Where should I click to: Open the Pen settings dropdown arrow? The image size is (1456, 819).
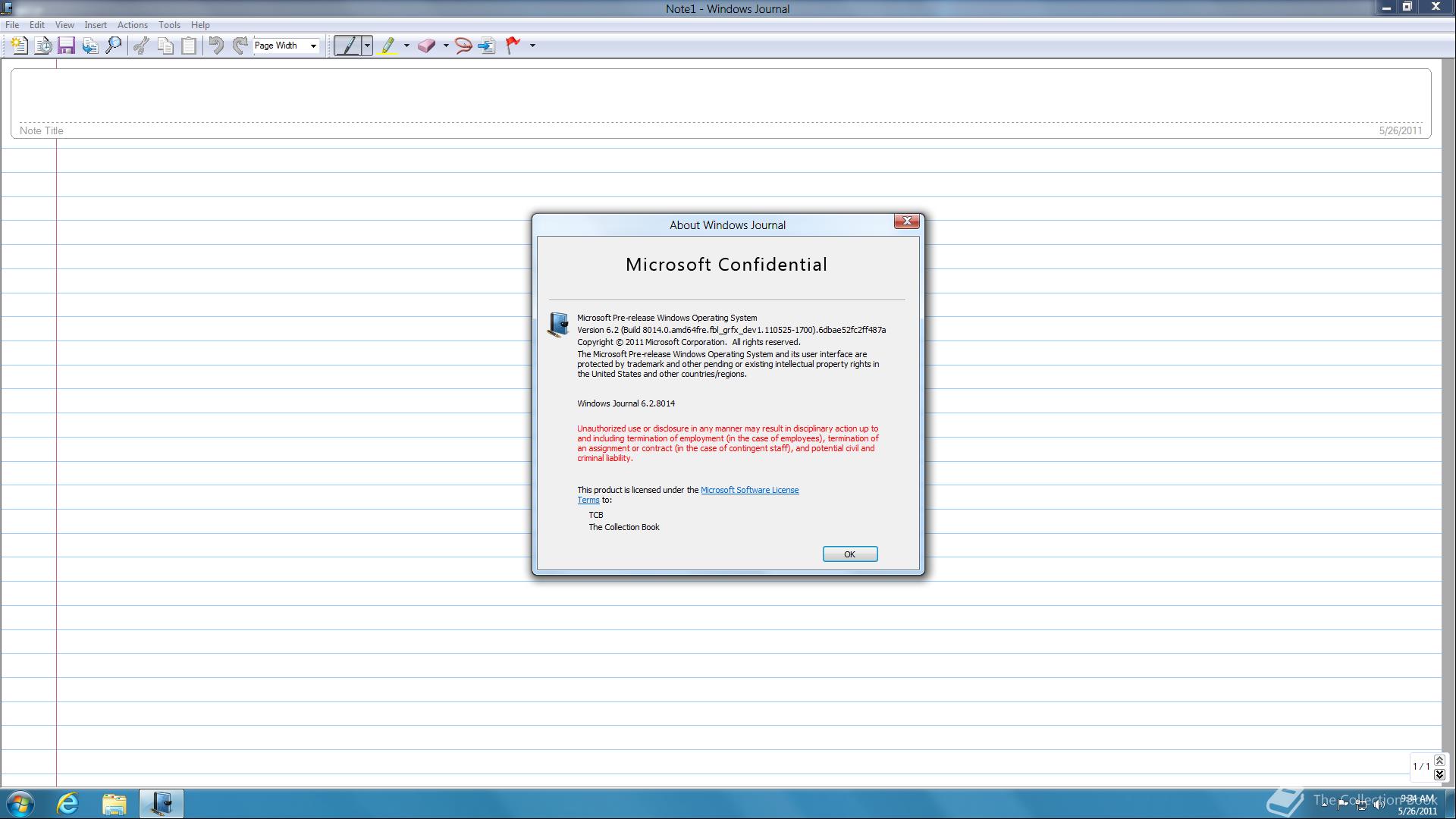[x=367, y=45]
